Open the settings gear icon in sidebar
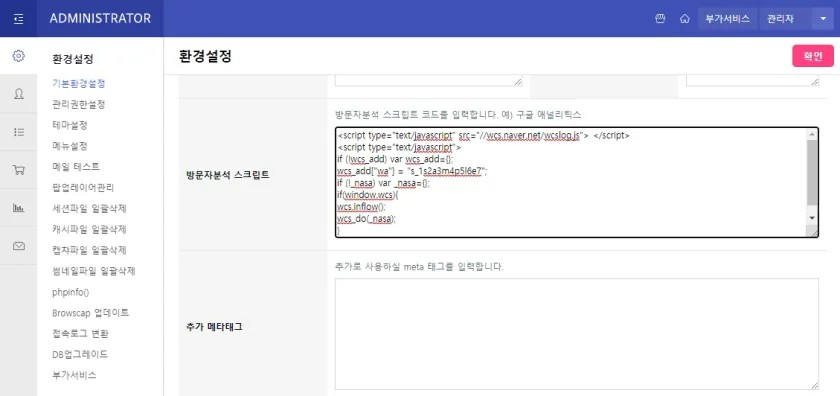 click(18, 56)
